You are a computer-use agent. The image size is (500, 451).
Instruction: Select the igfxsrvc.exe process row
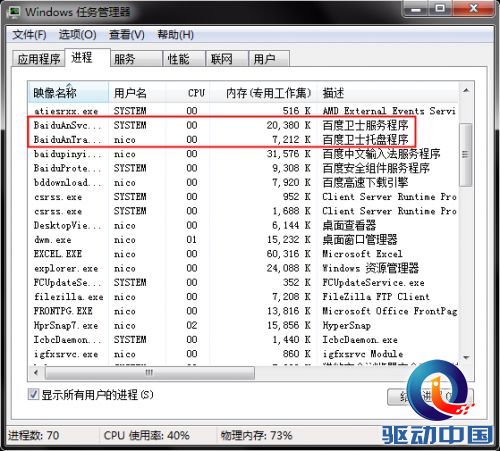coord(243,354)
